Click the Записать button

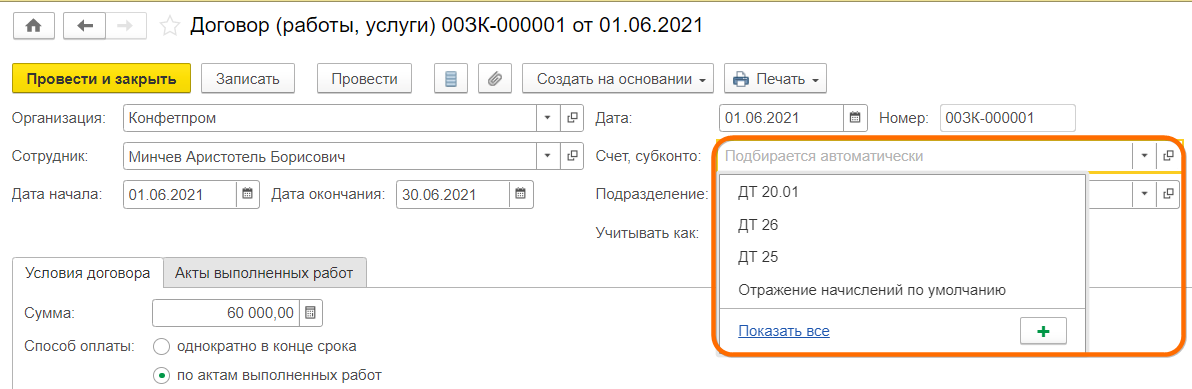point(248,79)
